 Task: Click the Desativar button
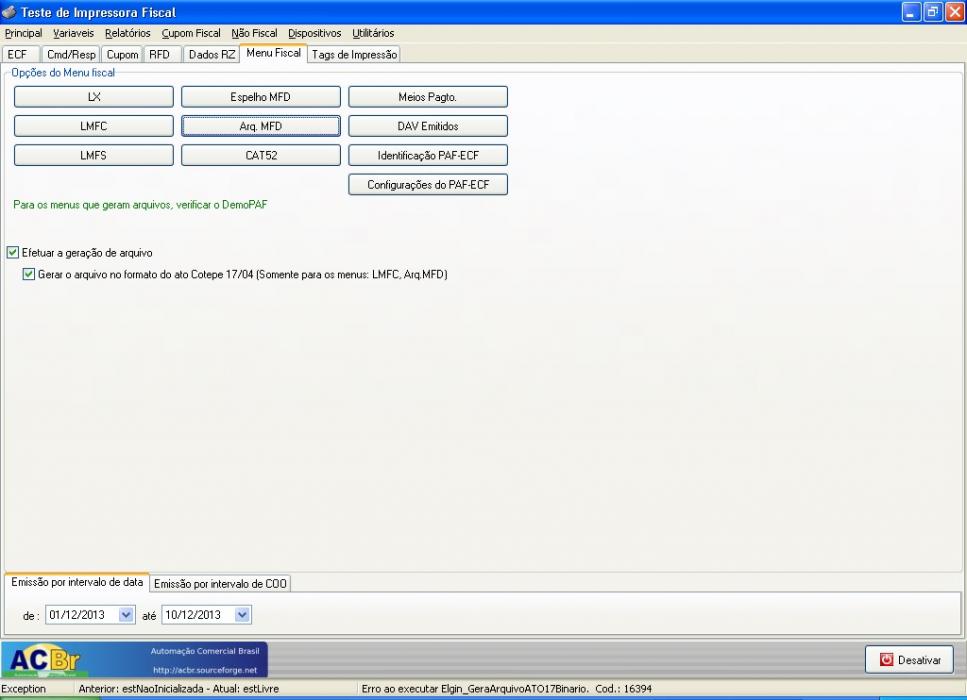coord(910,660)
